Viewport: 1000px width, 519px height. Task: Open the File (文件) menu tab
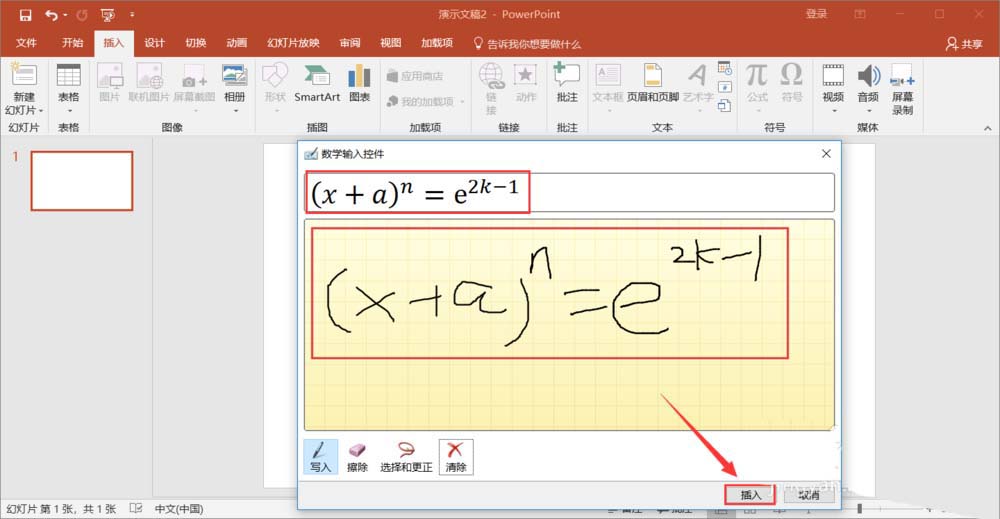pos(26,44)
